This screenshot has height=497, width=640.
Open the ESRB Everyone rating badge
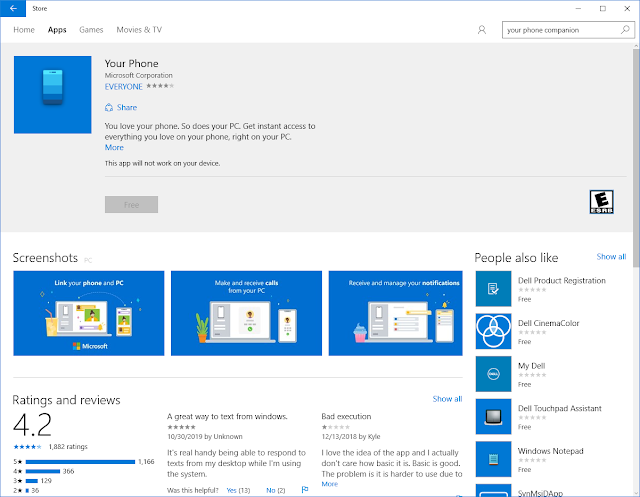[x=601, y=202]
